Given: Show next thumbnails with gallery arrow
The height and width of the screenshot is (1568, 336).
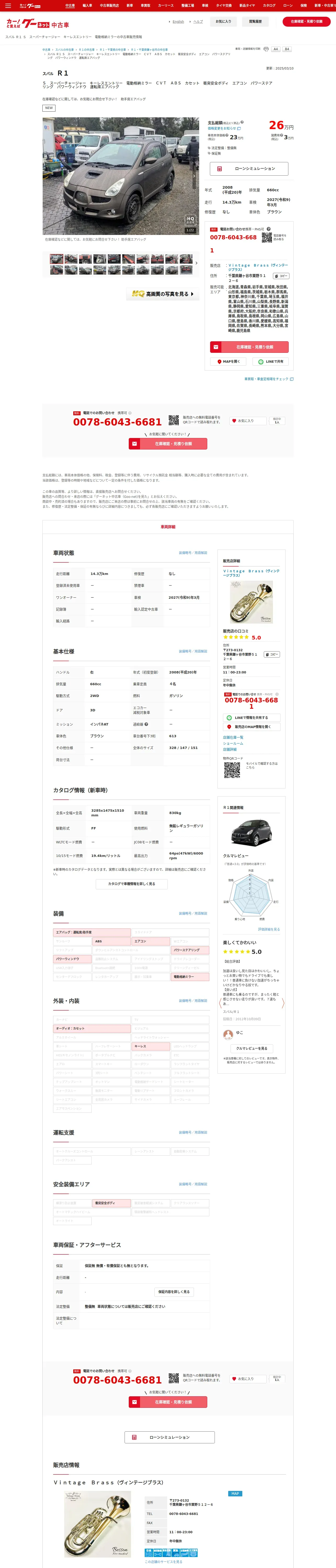Looking at the screenshot, I should [196, 263].
